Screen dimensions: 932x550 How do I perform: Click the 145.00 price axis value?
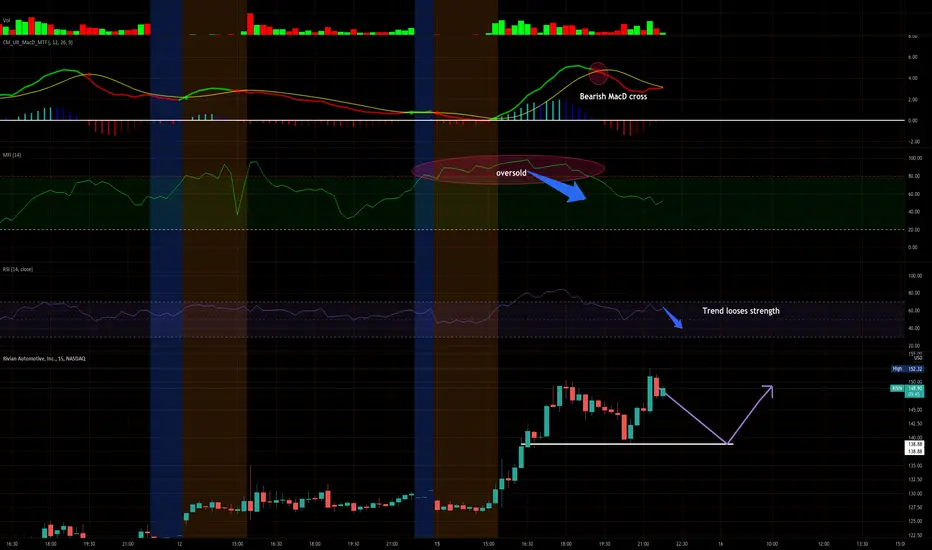(915, 410)
